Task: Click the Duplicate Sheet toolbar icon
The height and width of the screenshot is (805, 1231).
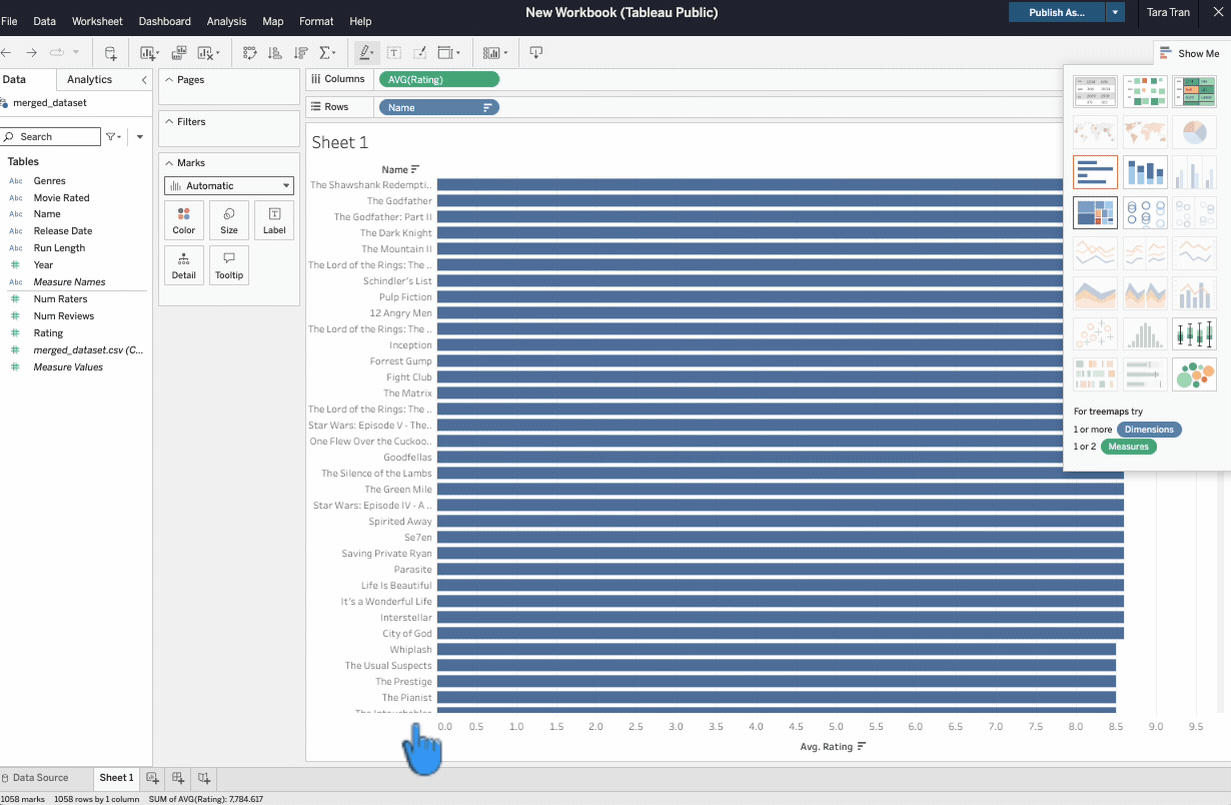Action: coord(179,53)
